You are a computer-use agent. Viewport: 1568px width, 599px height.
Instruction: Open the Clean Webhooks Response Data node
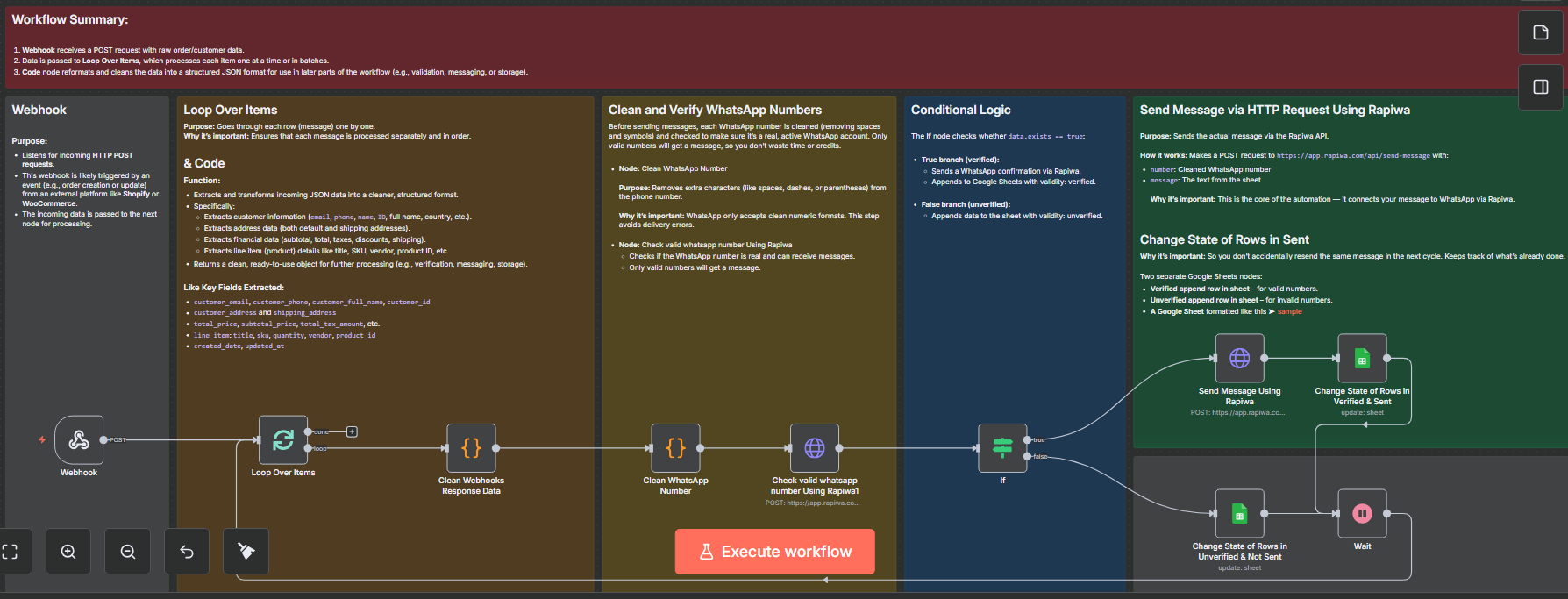click(471, 448)
